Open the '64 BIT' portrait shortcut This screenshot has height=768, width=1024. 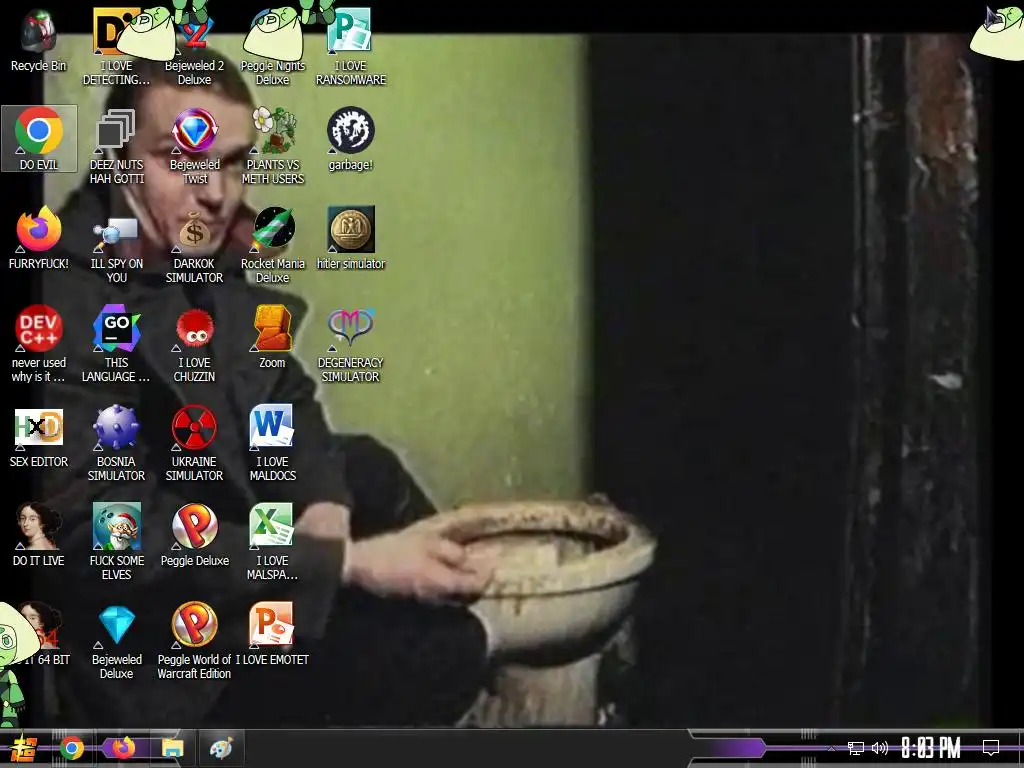pos(43,633)
